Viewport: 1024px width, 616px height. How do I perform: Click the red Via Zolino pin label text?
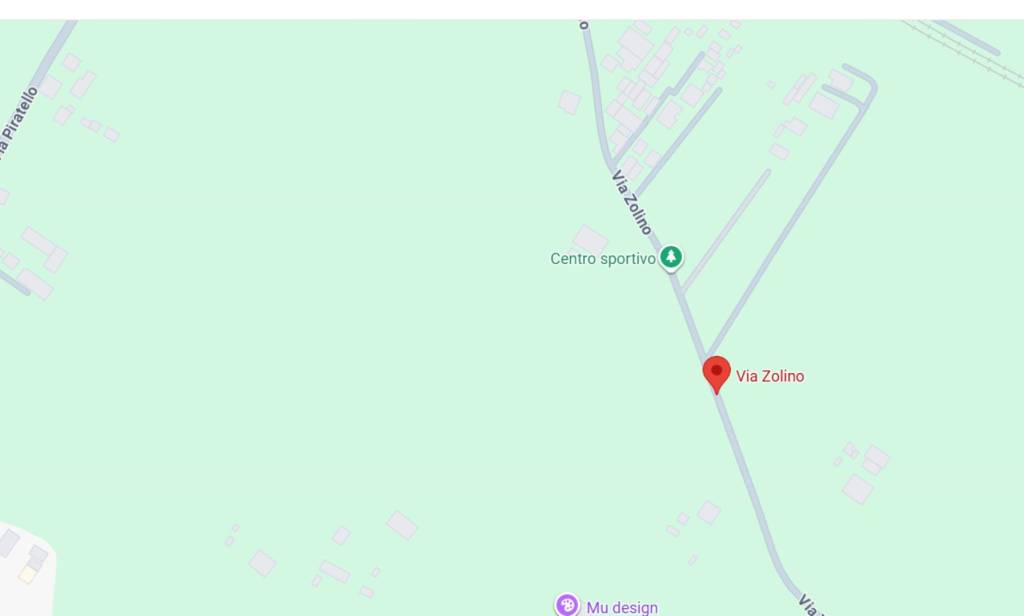(770, 376)
